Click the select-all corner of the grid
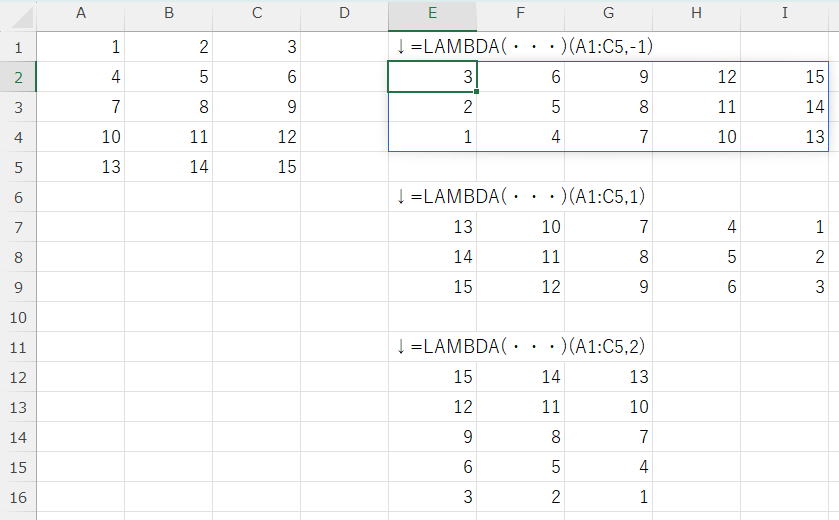 18,14
